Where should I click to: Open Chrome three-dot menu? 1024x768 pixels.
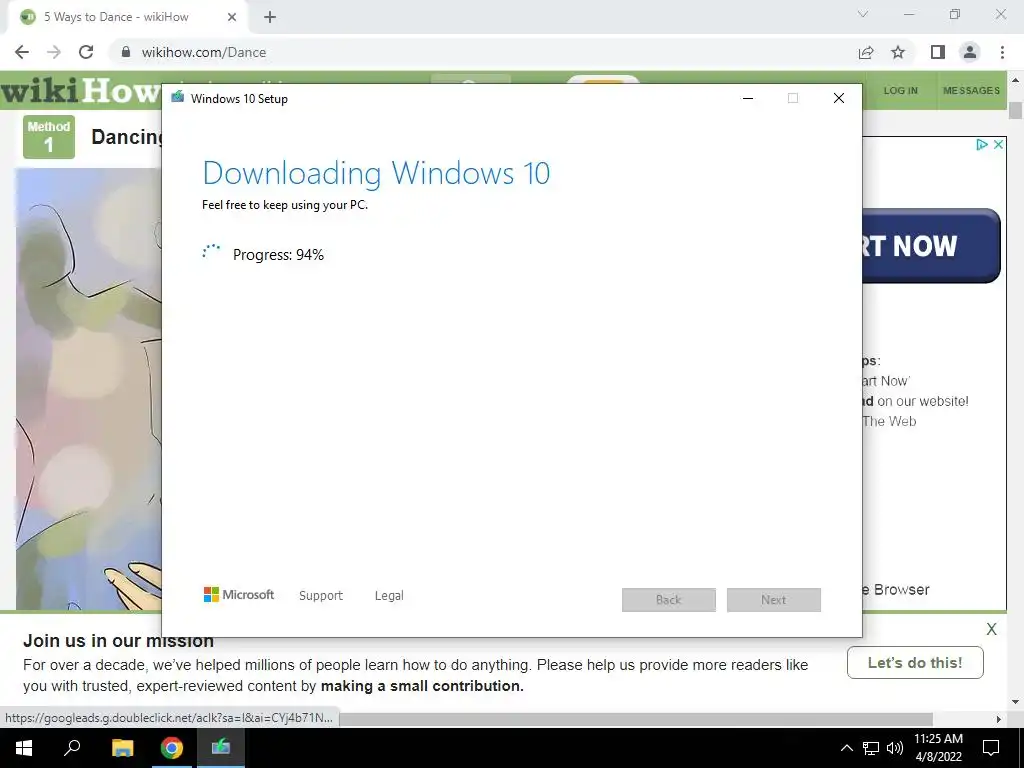[1002, 52]
